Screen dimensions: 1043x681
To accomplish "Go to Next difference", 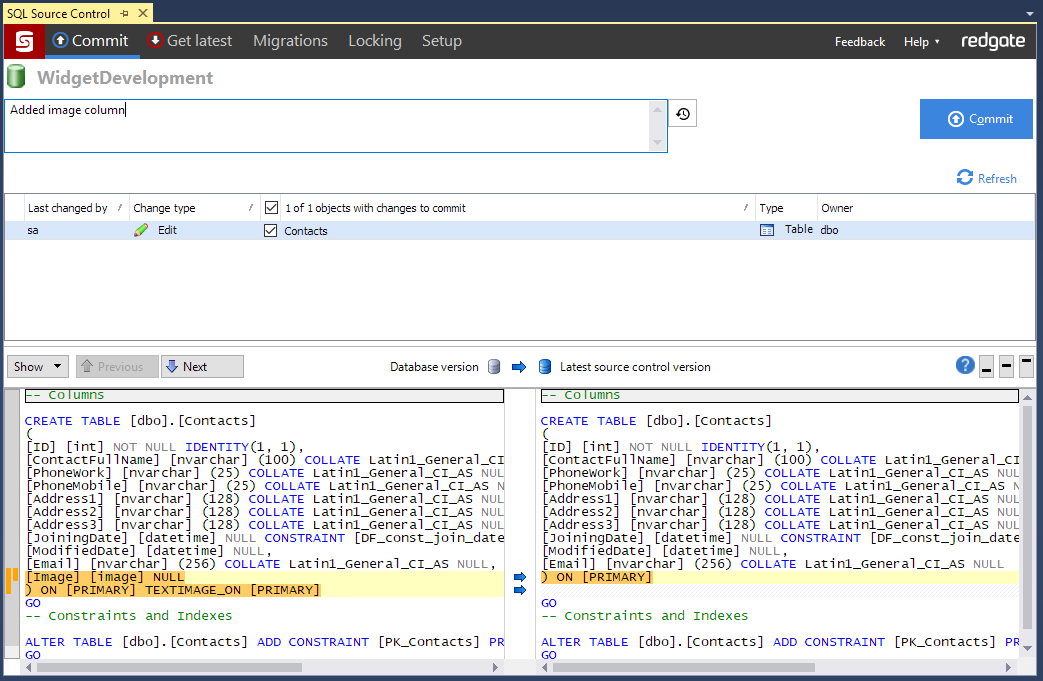I will [x=202, y=367].
